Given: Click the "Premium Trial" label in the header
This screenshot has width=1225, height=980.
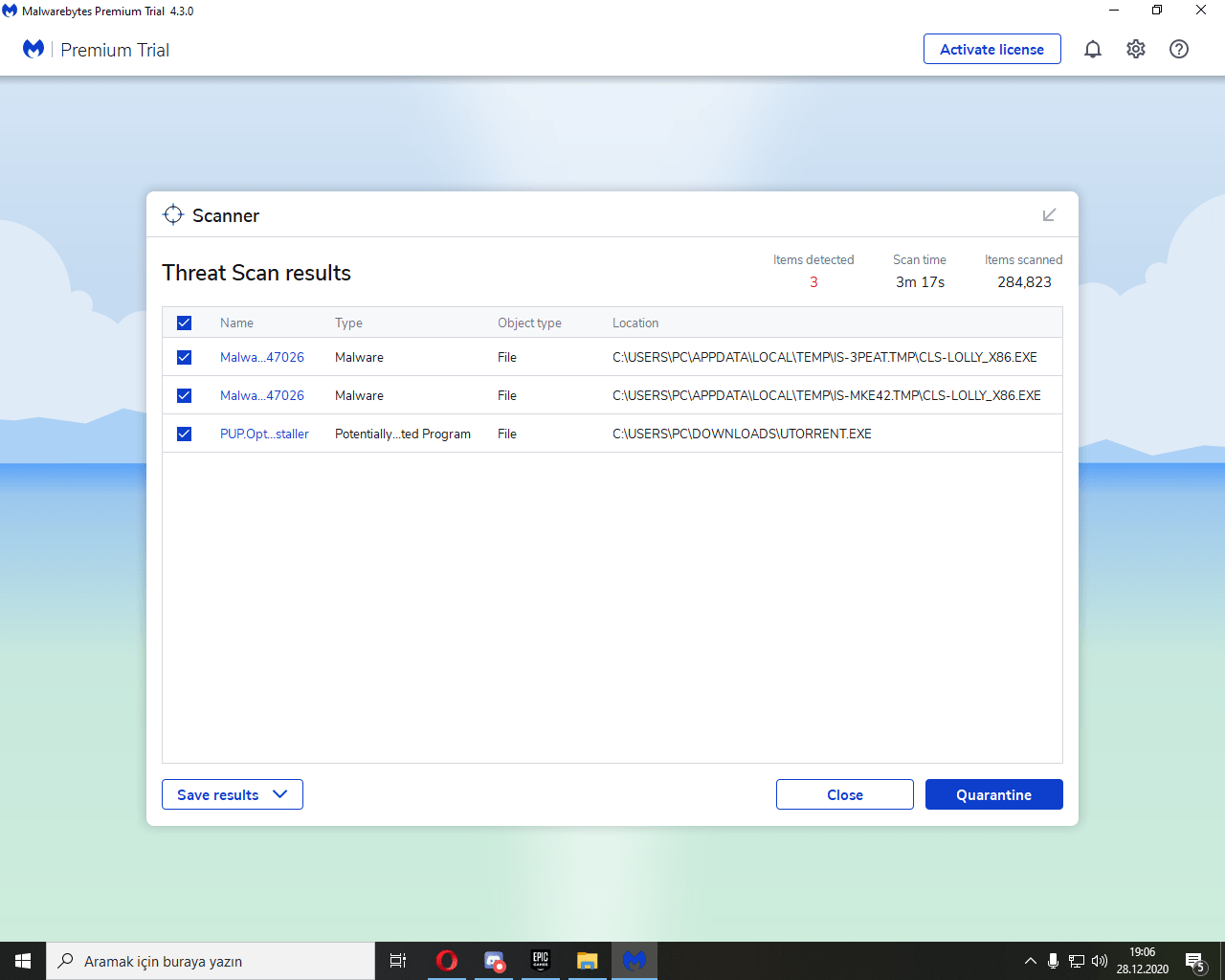Looking at the screenshot, I should (115, 50).
